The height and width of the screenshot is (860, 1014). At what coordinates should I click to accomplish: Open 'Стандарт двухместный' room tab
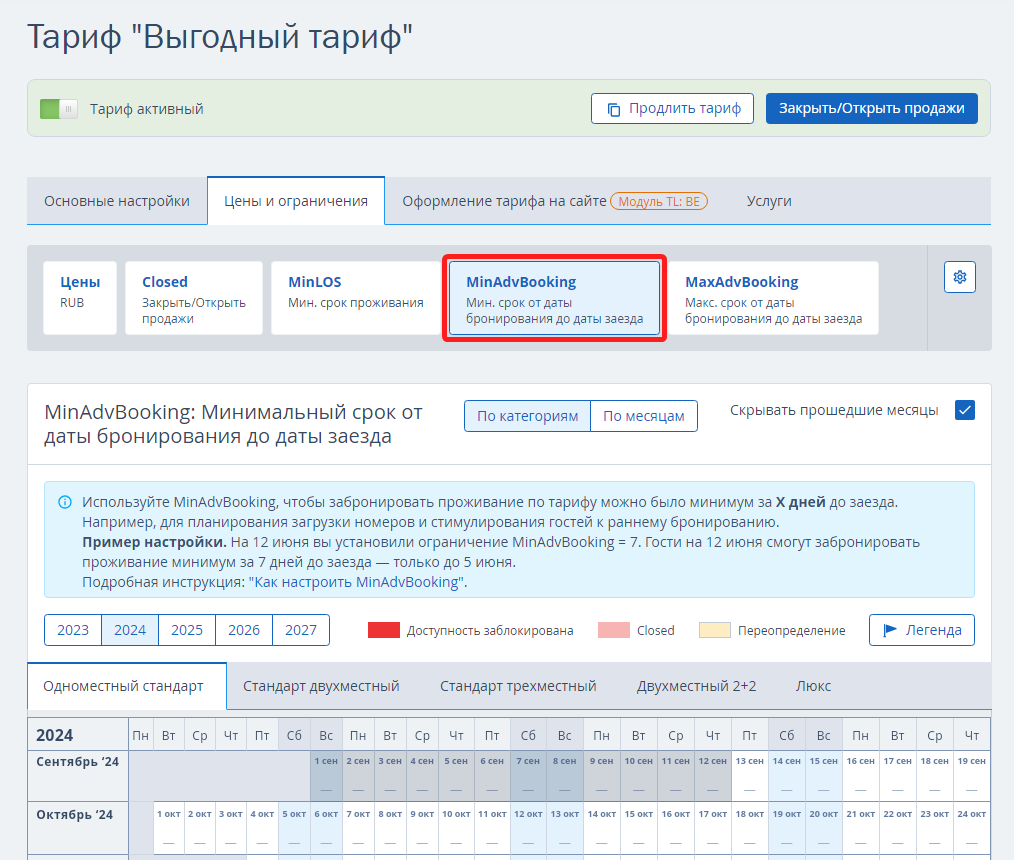(x=321, y=686)
